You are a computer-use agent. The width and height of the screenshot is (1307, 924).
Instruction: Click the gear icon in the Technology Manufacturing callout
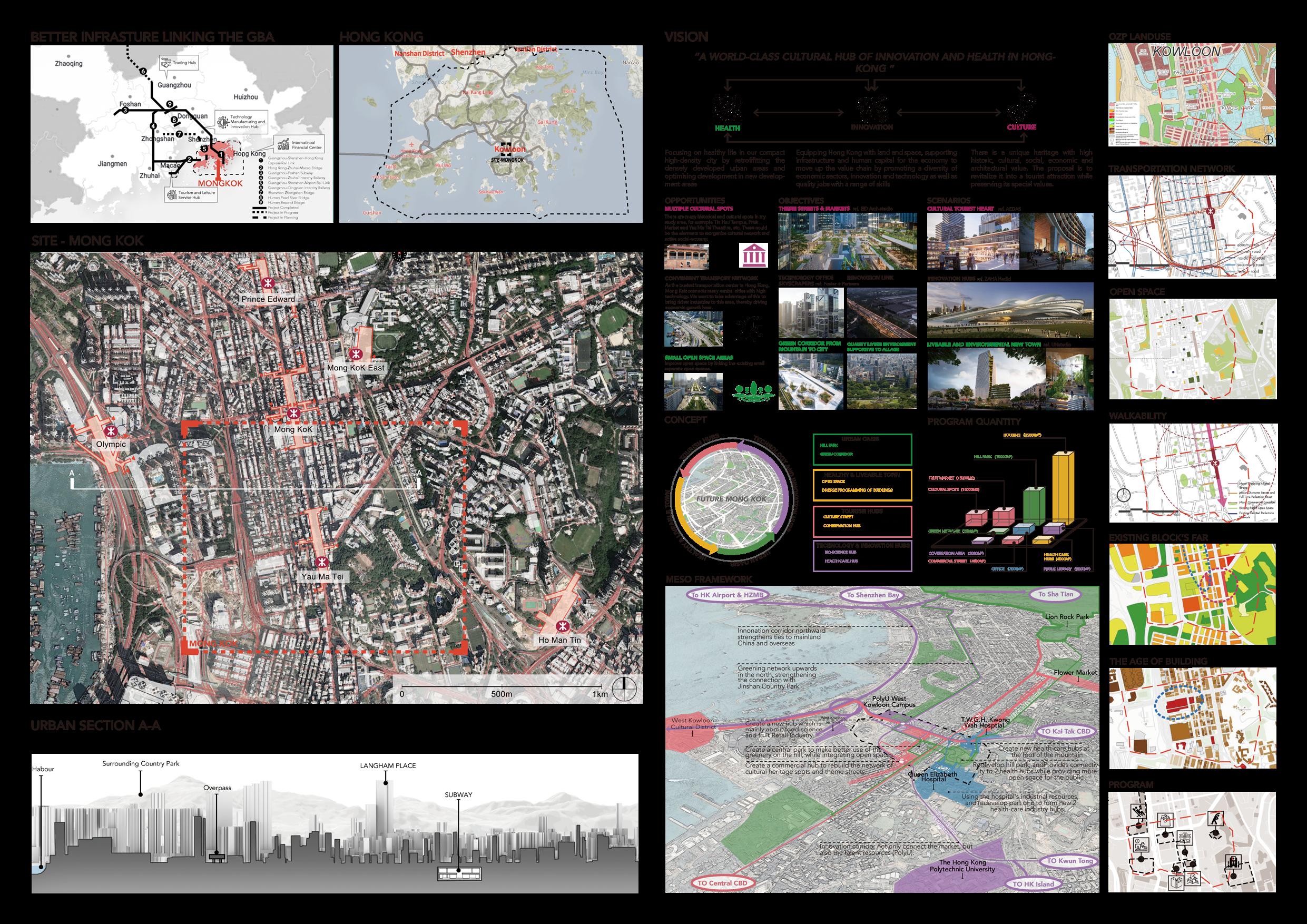223,122
